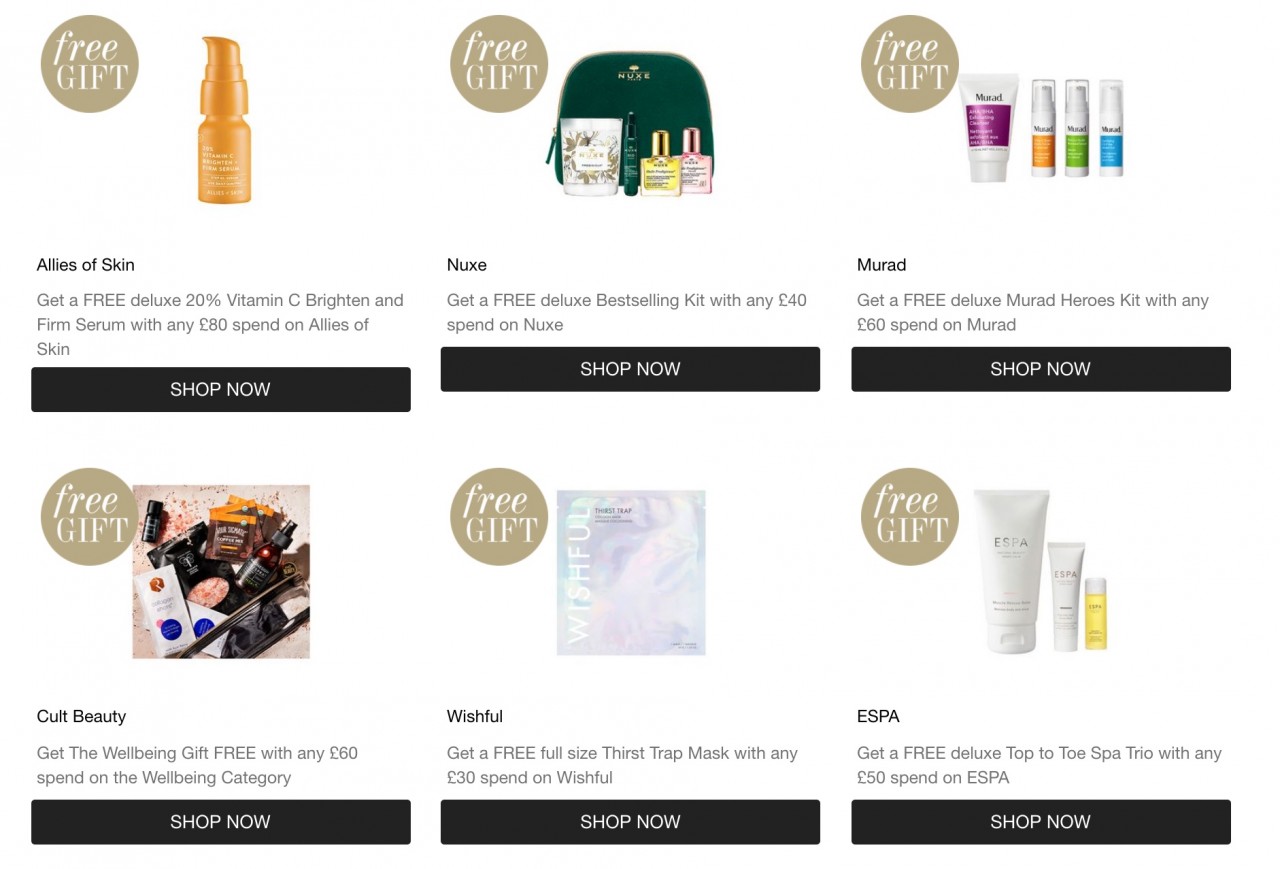Open the ESPA Spa Trio product image
The width and height of the screenshot is (1280, 869).
1041,572
